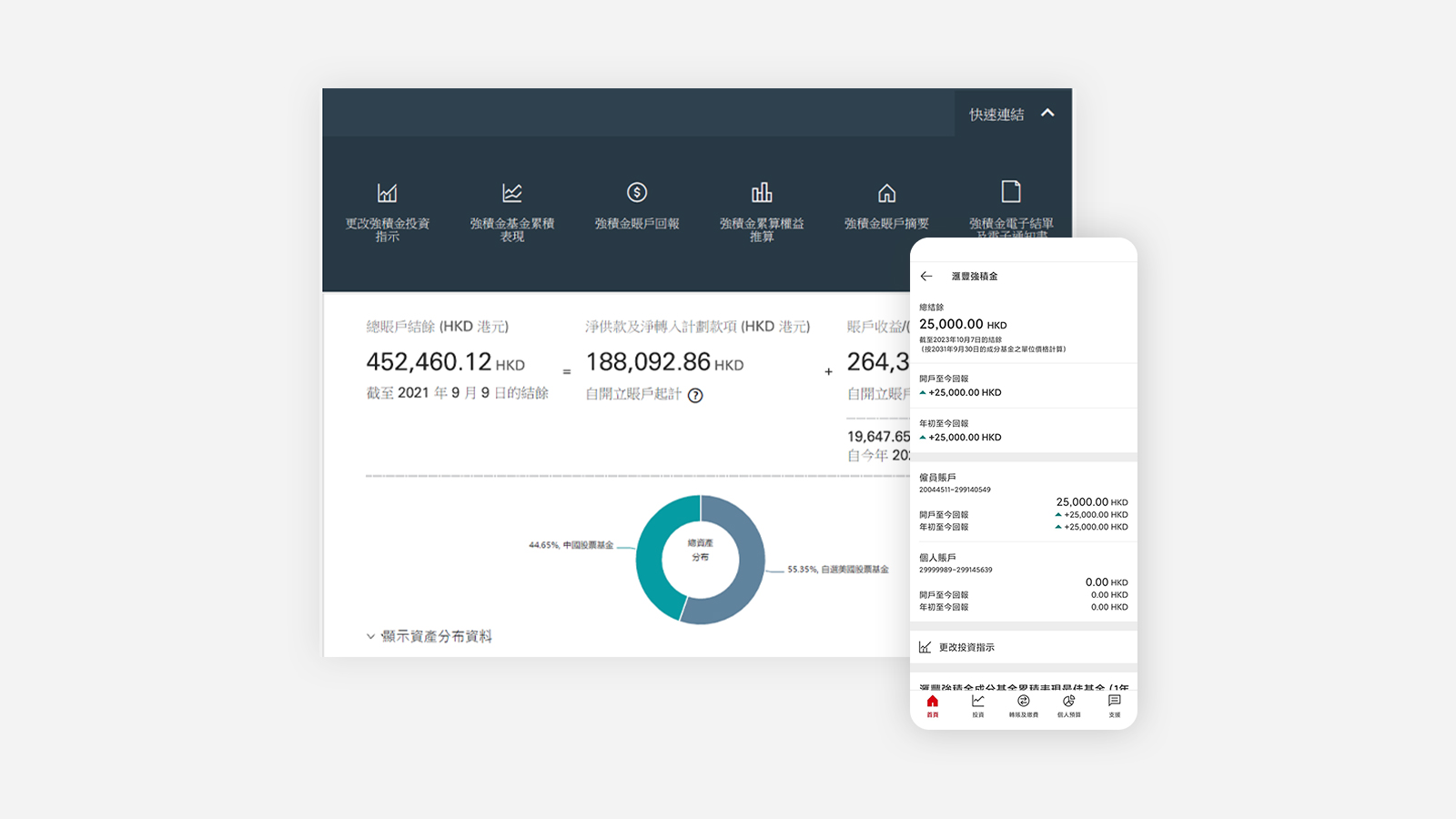Click the 強積金賬戶摘要 home icon
Viewport: 1456px width, 819px height.
tap(886, 193)
